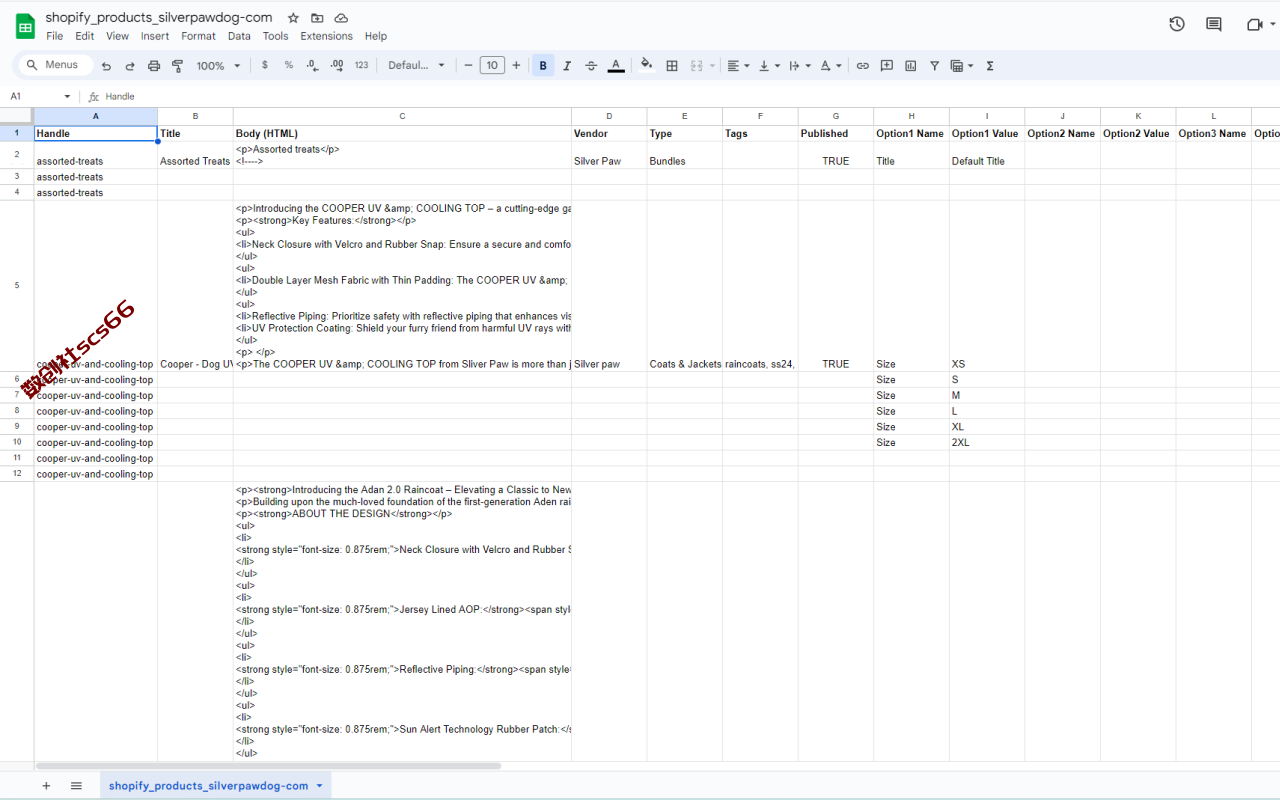Format as percent icon
Image resolution: width=1280 pixels, height=800 pixels.
(288, 65)
